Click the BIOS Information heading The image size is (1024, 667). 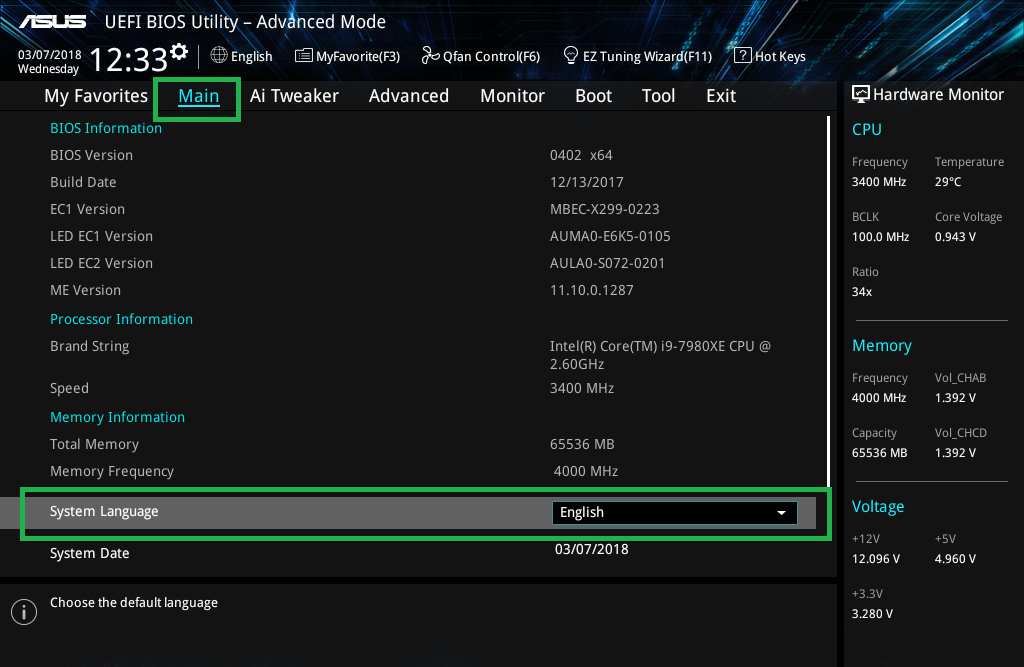point(106,128)
